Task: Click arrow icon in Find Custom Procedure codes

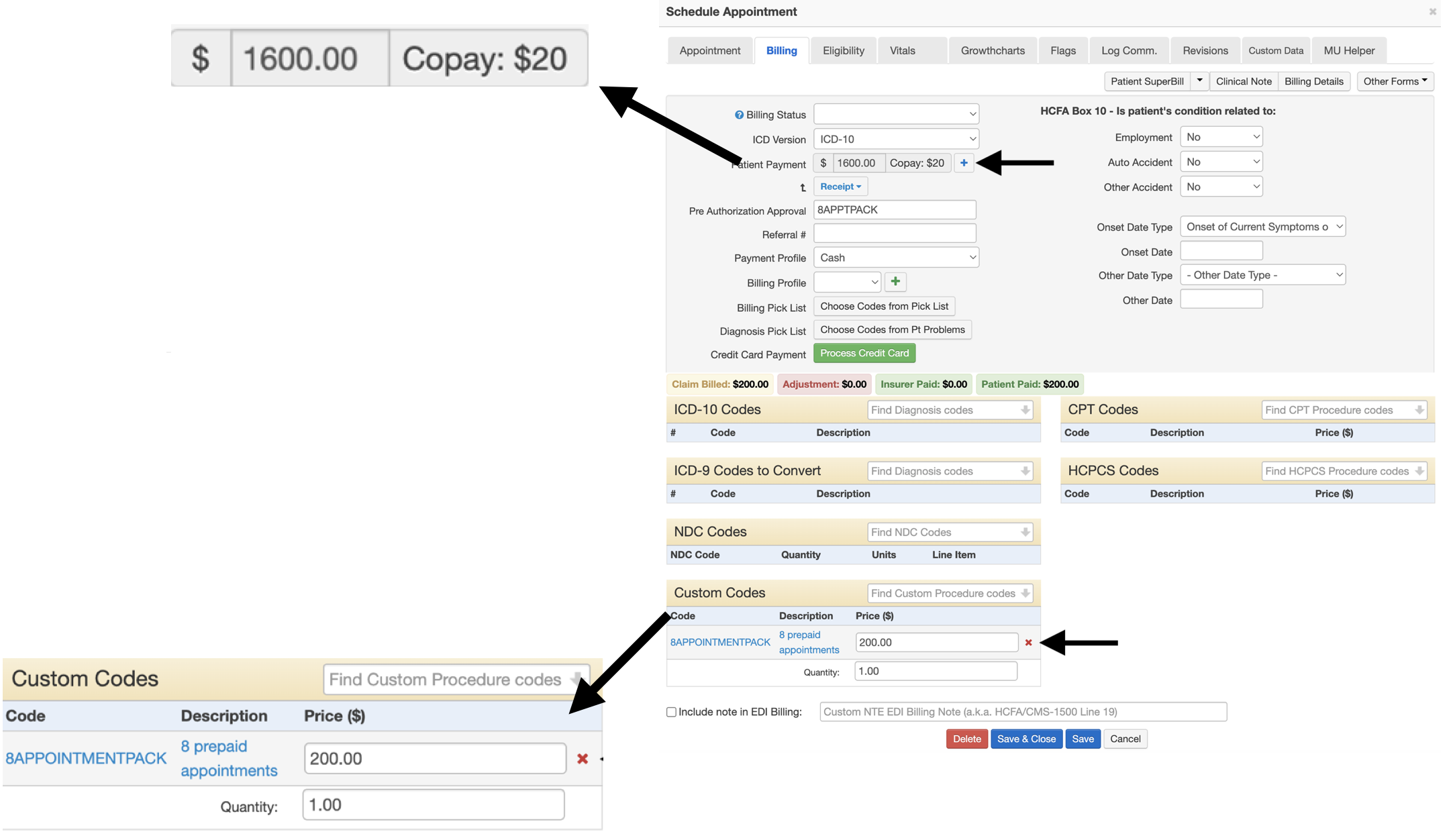Action: [1025, 593]
